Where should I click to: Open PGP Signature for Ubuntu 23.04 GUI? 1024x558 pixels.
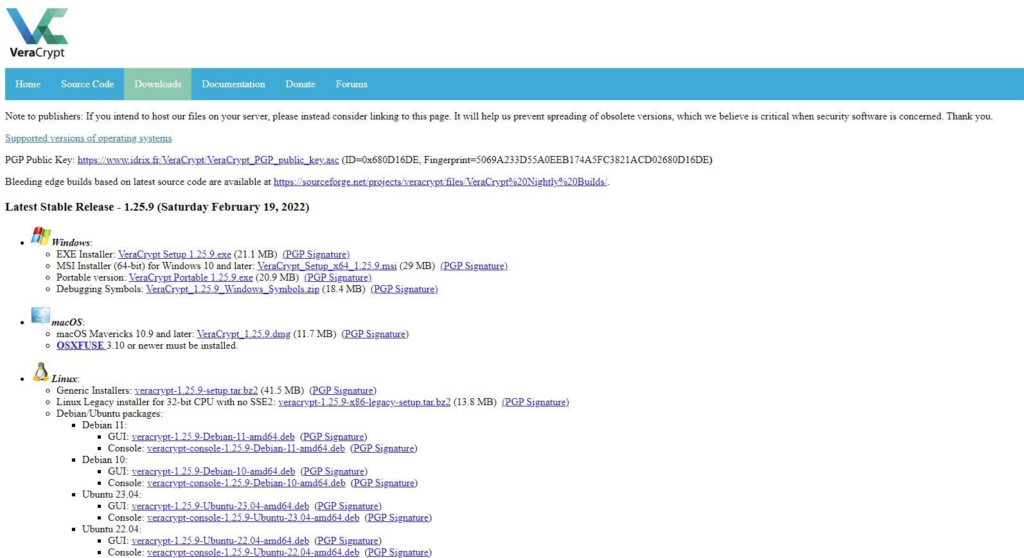[x=348, y=506]
